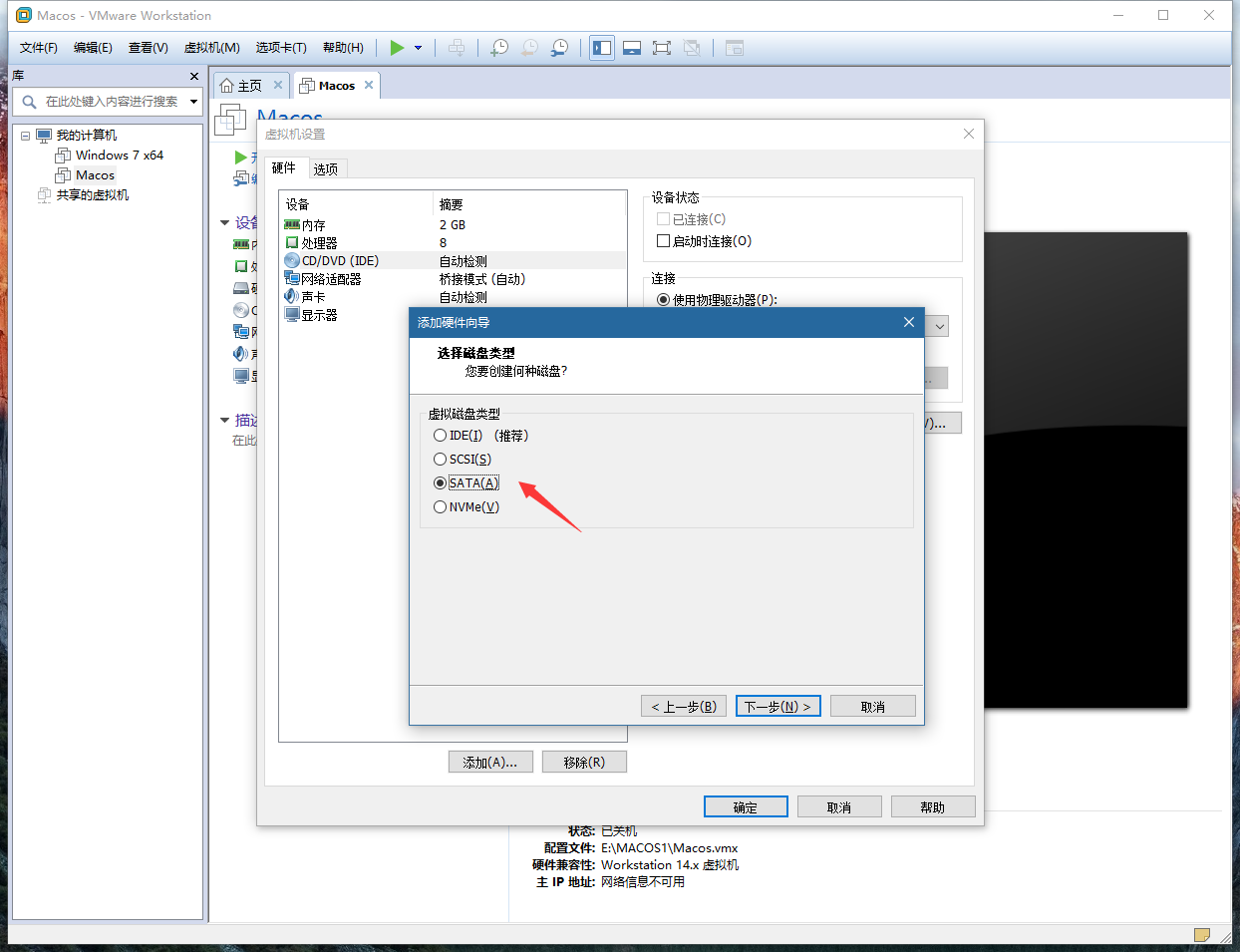Screen dimensions: 1240x952
Task: Select the NVMe virtual disk type
Action: [x=440, y=506]
